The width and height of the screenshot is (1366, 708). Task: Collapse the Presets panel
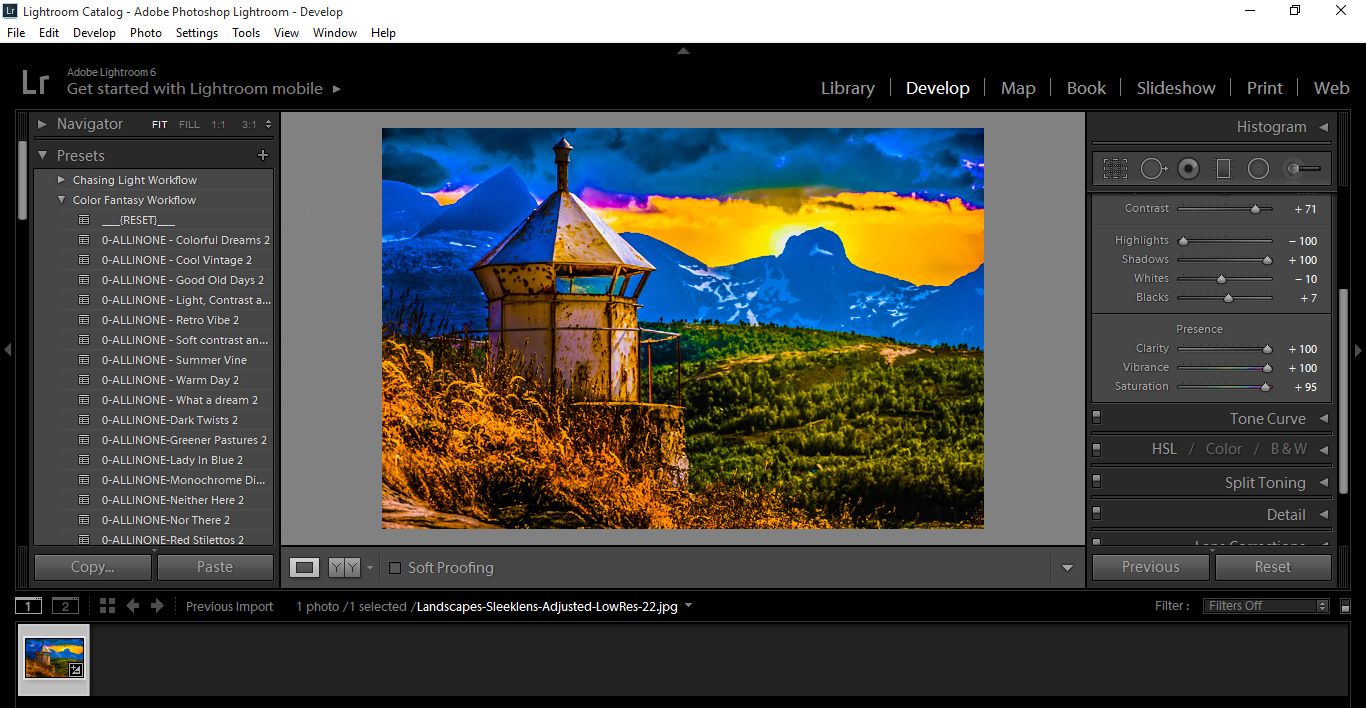(43, 155)
